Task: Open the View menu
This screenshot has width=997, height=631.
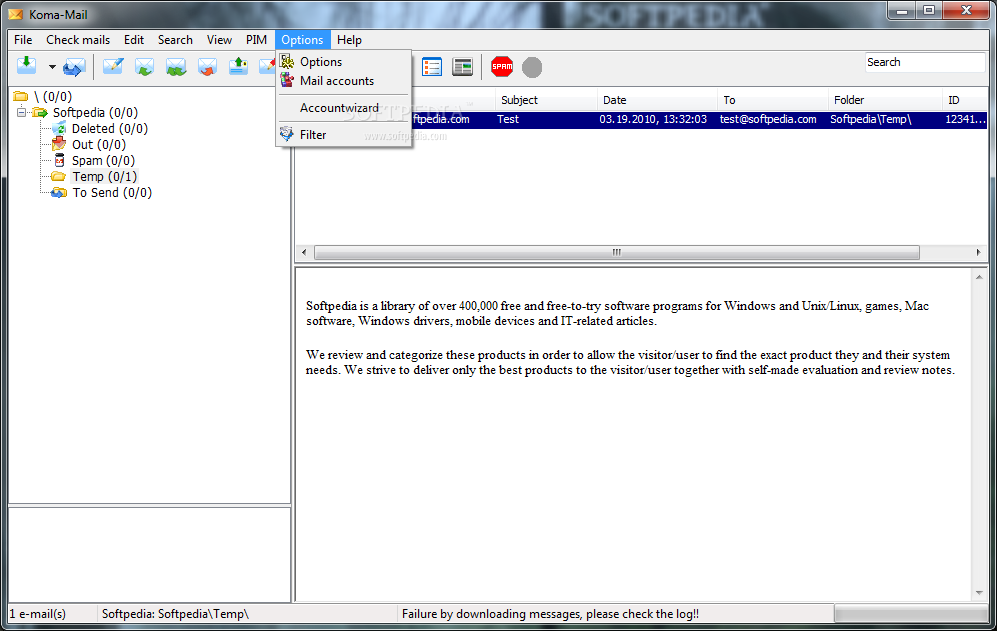Action: (x=219, y=39)
